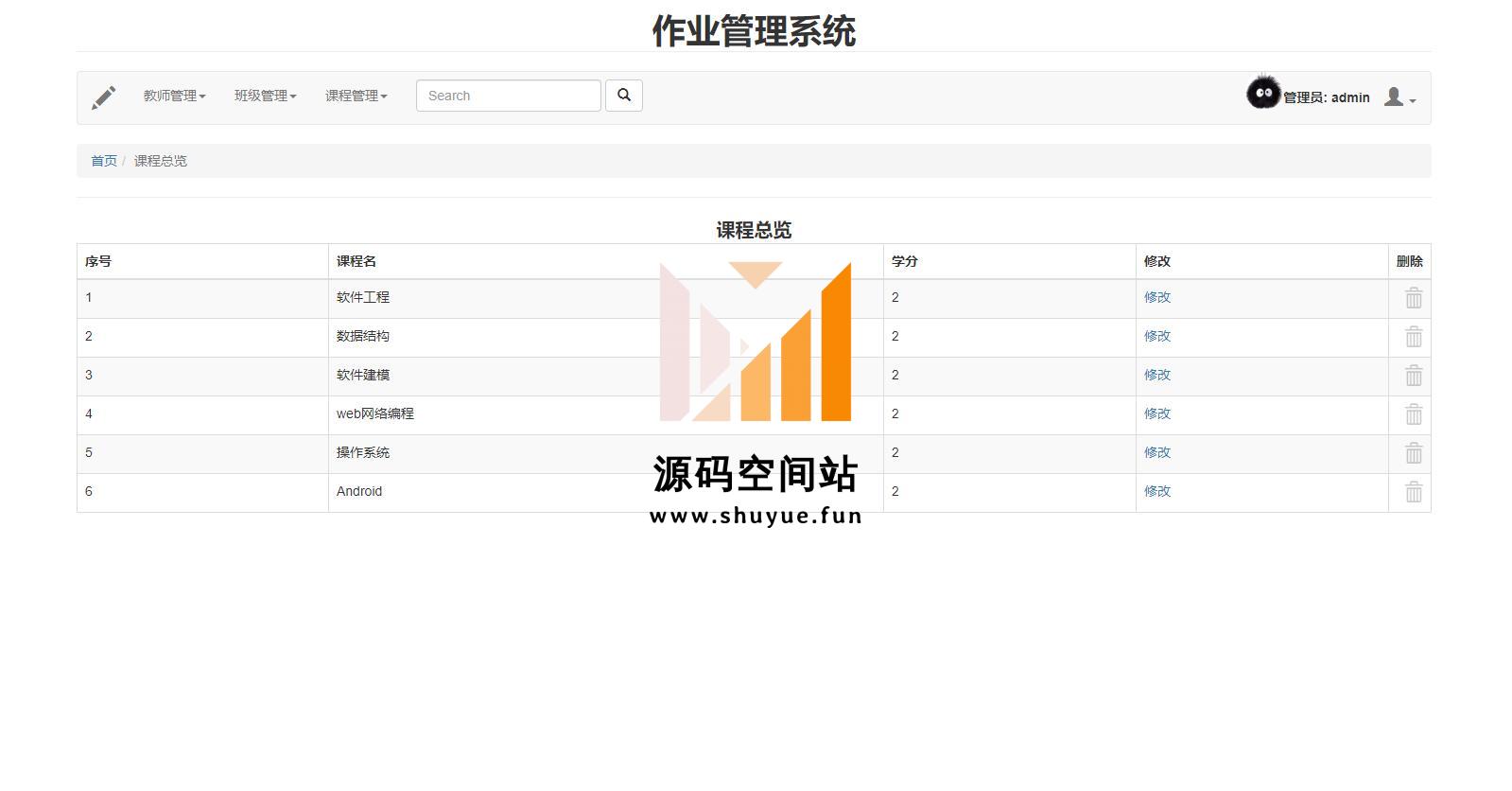Image resolution: width=1512 pixels, height=791 pixels.
Task: Open the user account icon dropdown
Action: pos(1399,97)
